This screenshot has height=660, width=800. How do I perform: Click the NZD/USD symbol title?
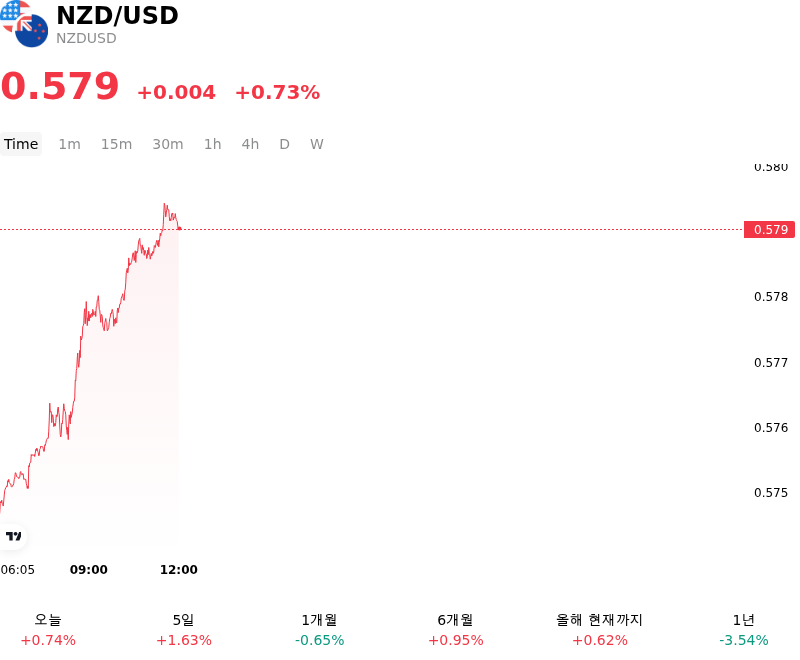tap(117, 15)
